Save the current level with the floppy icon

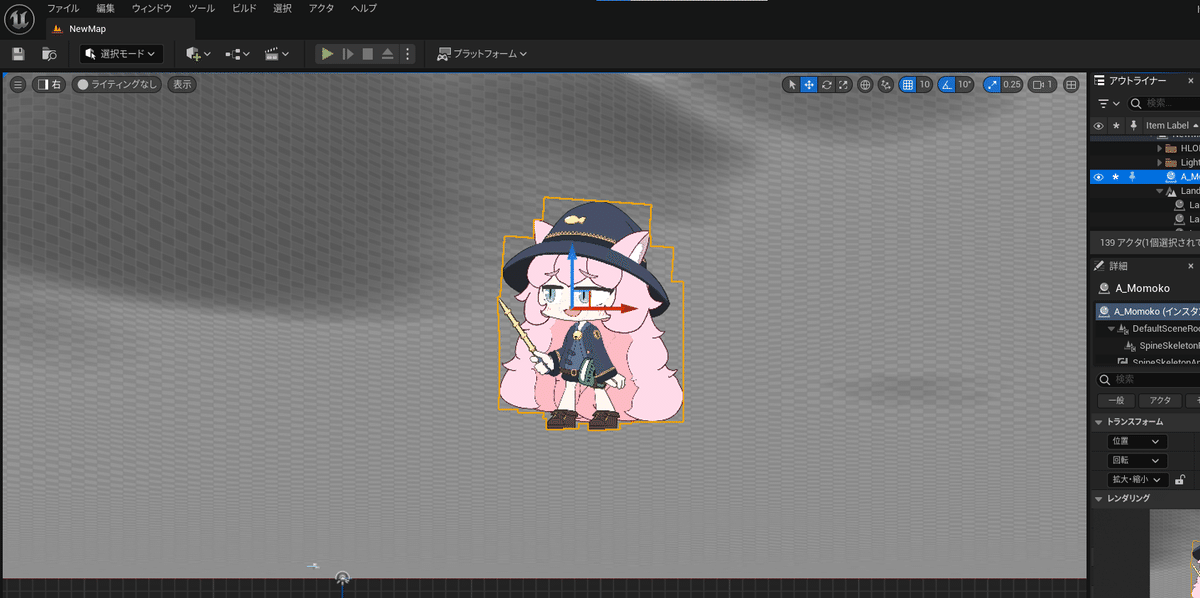[x=18, y=54]
